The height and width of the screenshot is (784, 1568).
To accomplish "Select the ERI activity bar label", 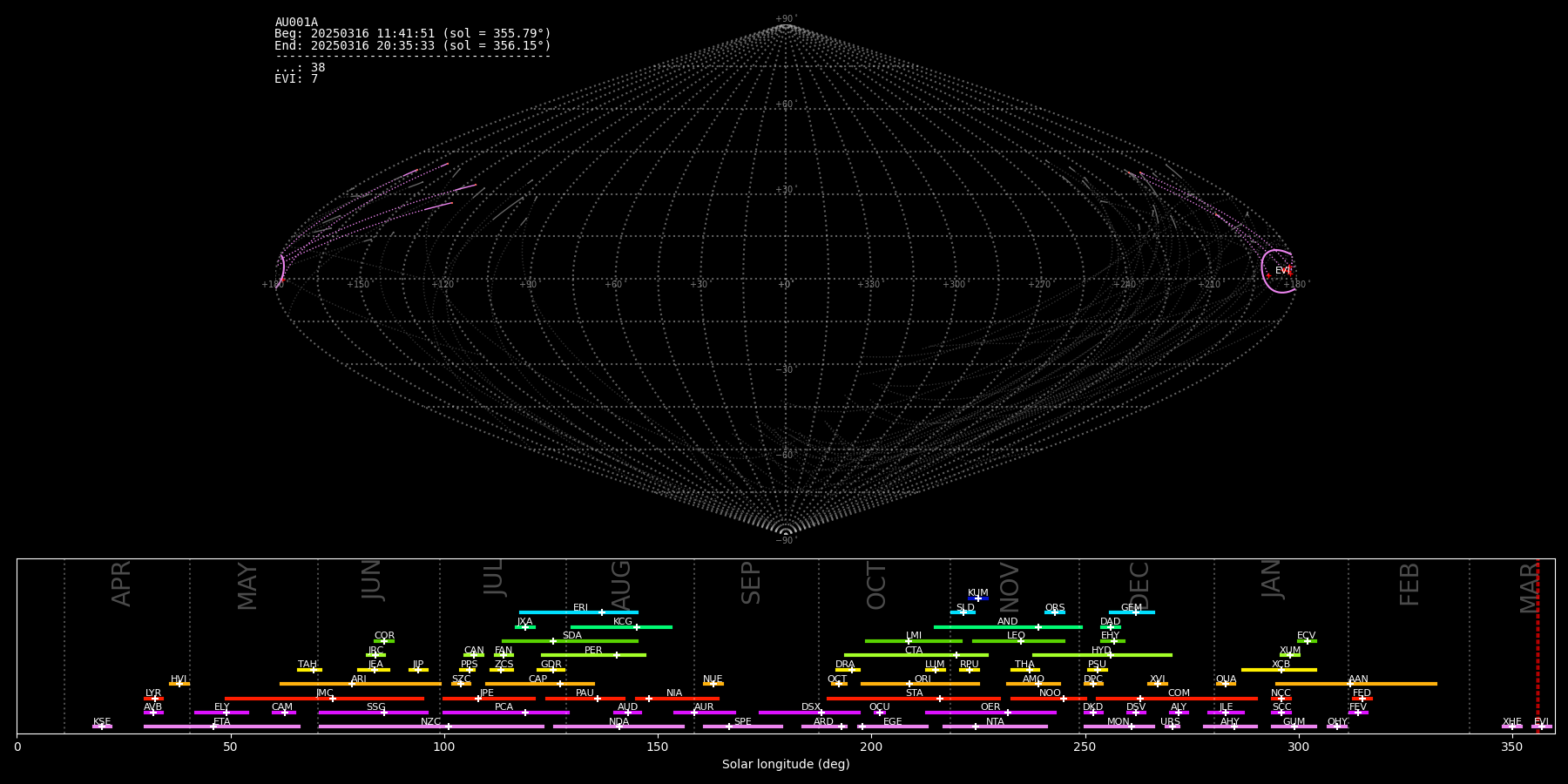I will click(580, 608).
